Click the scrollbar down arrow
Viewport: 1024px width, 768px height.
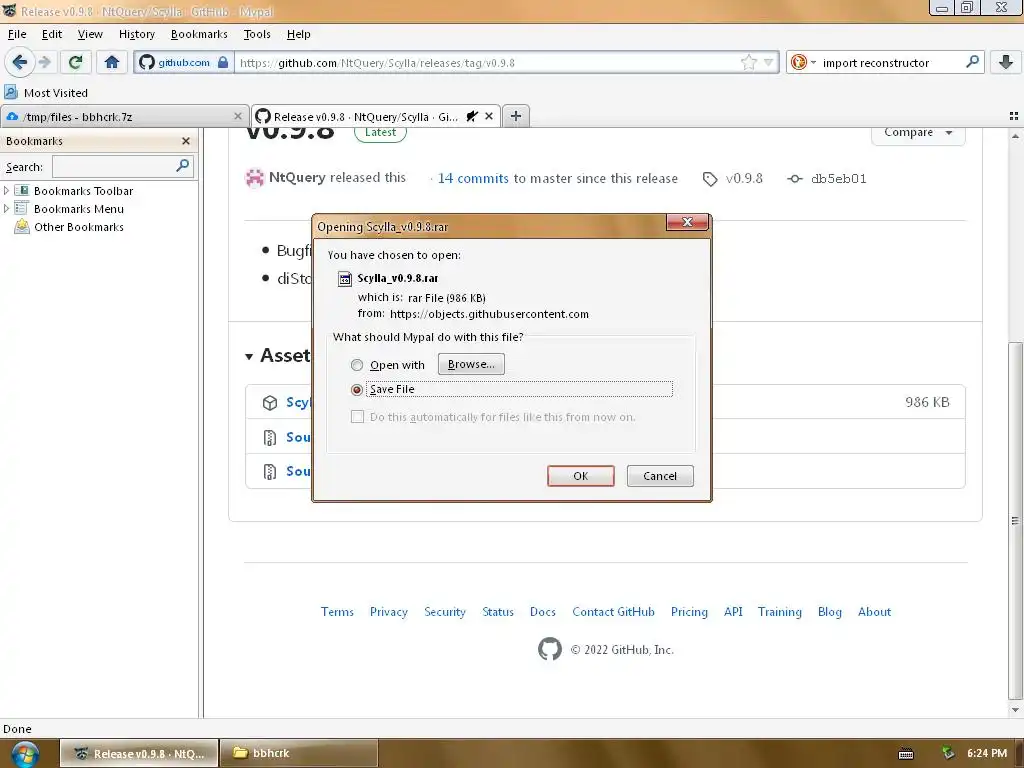1015,710
